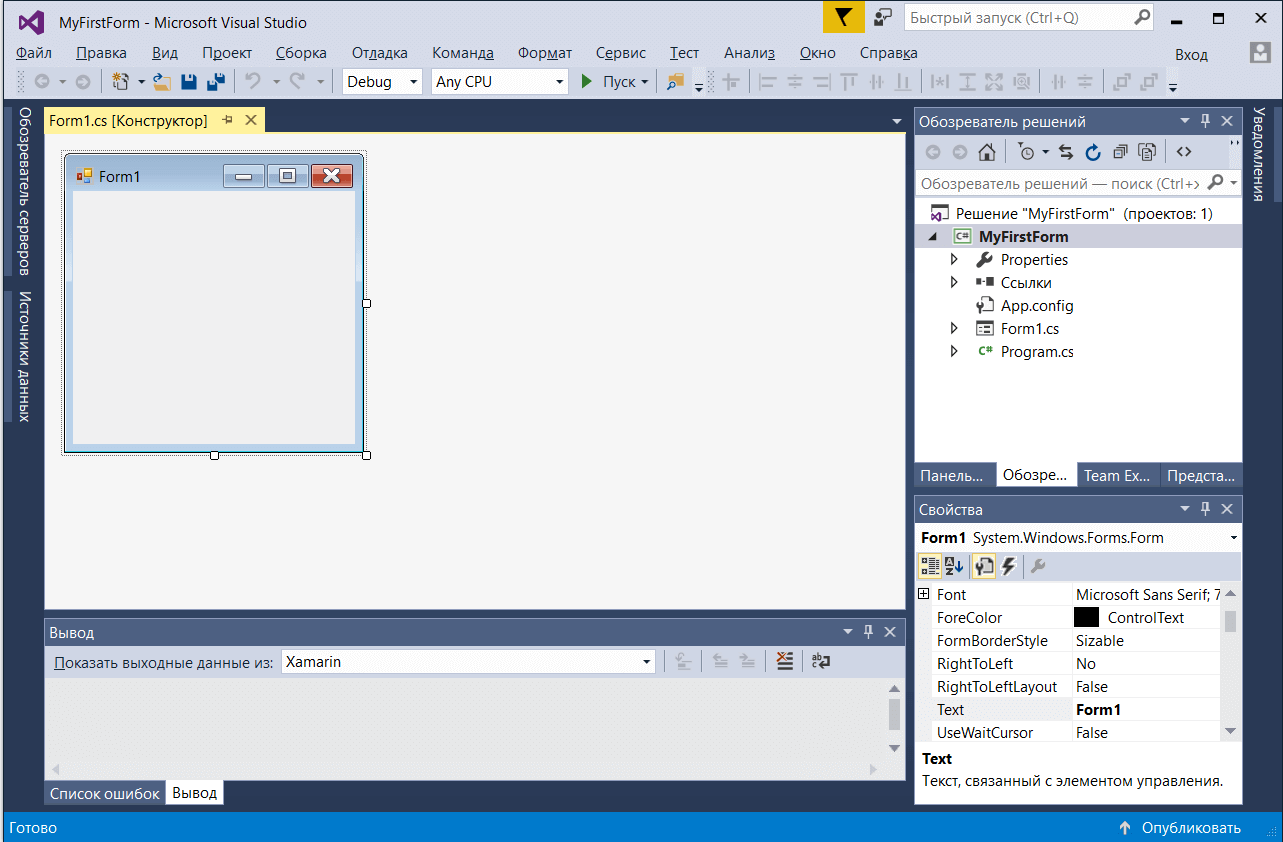Open the Источники данных side tab

pyautogui.click(x=25, y=356)
